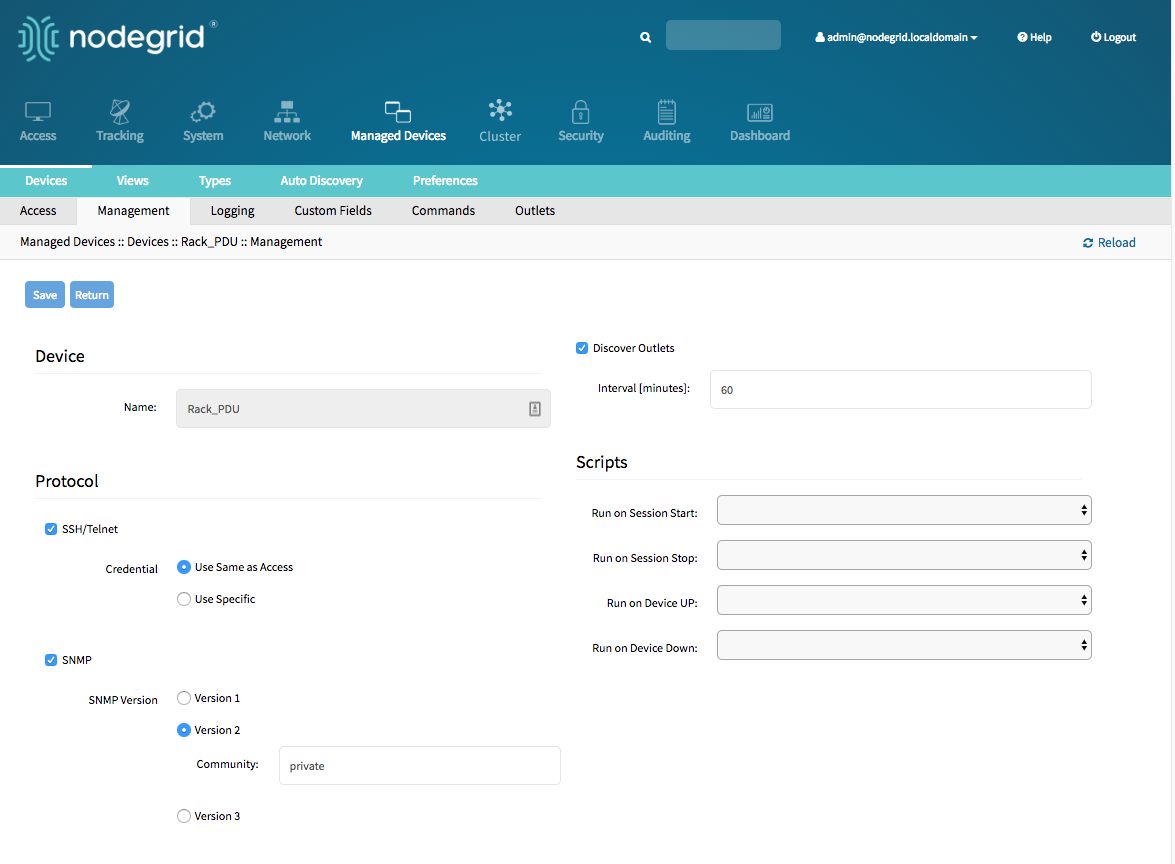Switch to the Views tab
Screen dimensions: 1175x864
(x=133, y=181)
